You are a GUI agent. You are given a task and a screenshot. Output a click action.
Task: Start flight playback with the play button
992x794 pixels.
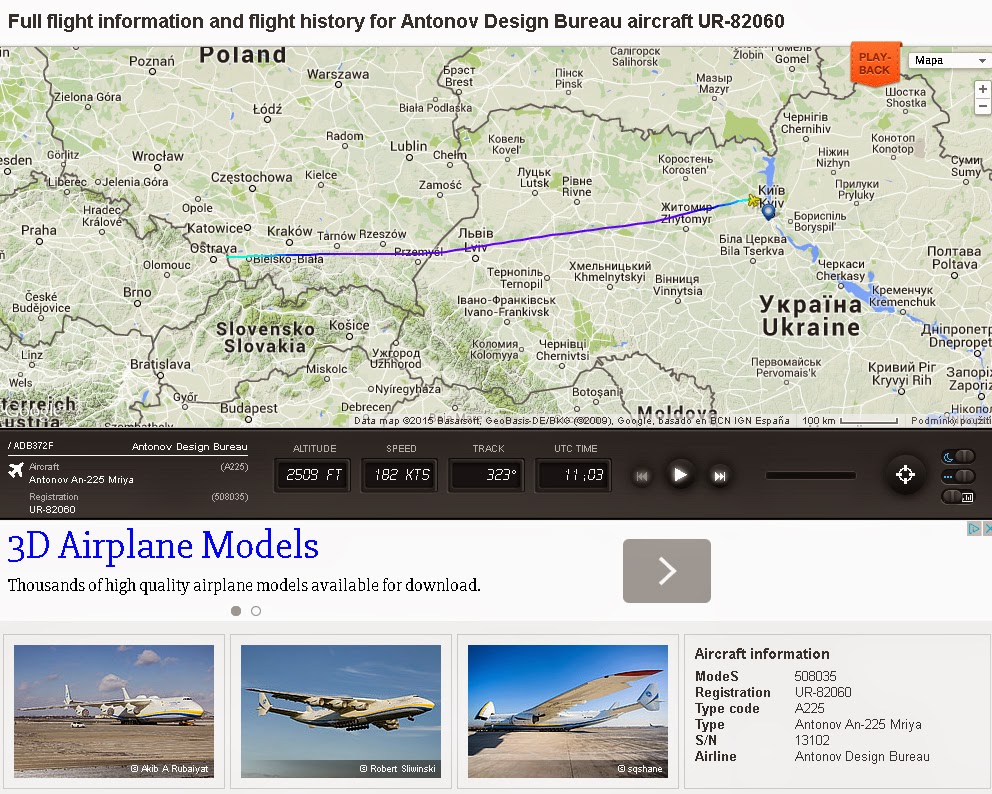coord(679,475)
